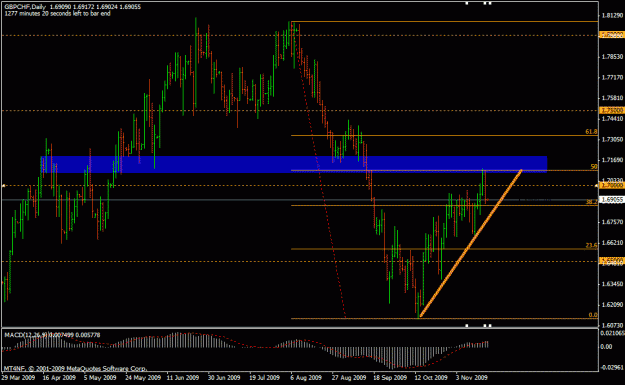Screen dimensions: 625x385
Task: Click the 18 Sep 2009 date label
Action: click(390, 377)
